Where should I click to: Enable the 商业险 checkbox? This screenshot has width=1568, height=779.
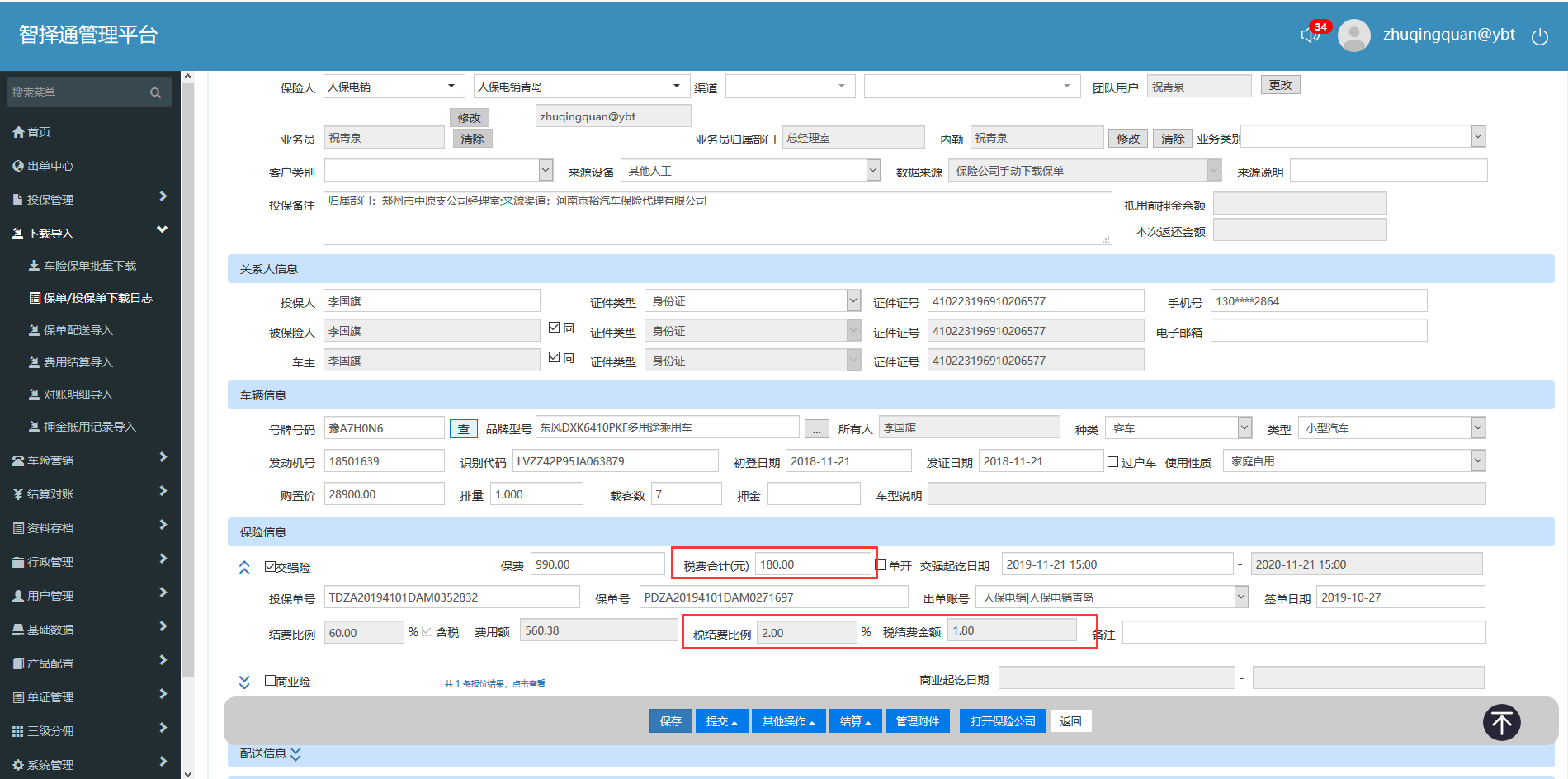click(271, 681)
